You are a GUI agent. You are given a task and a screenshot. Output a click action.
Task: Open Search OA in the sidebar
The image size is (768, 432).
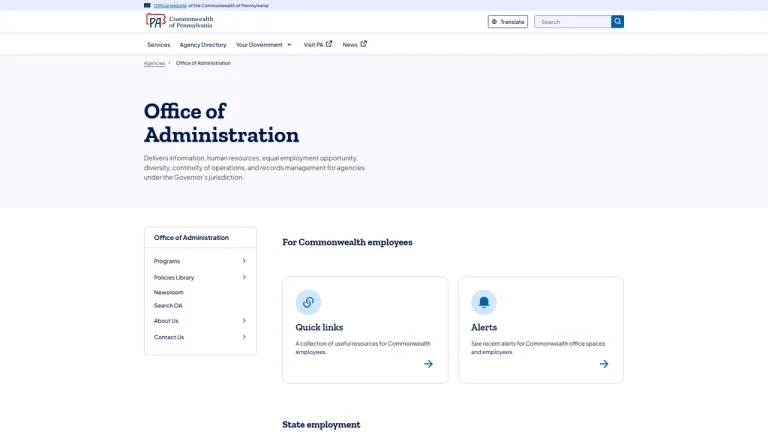click(168, 306)
